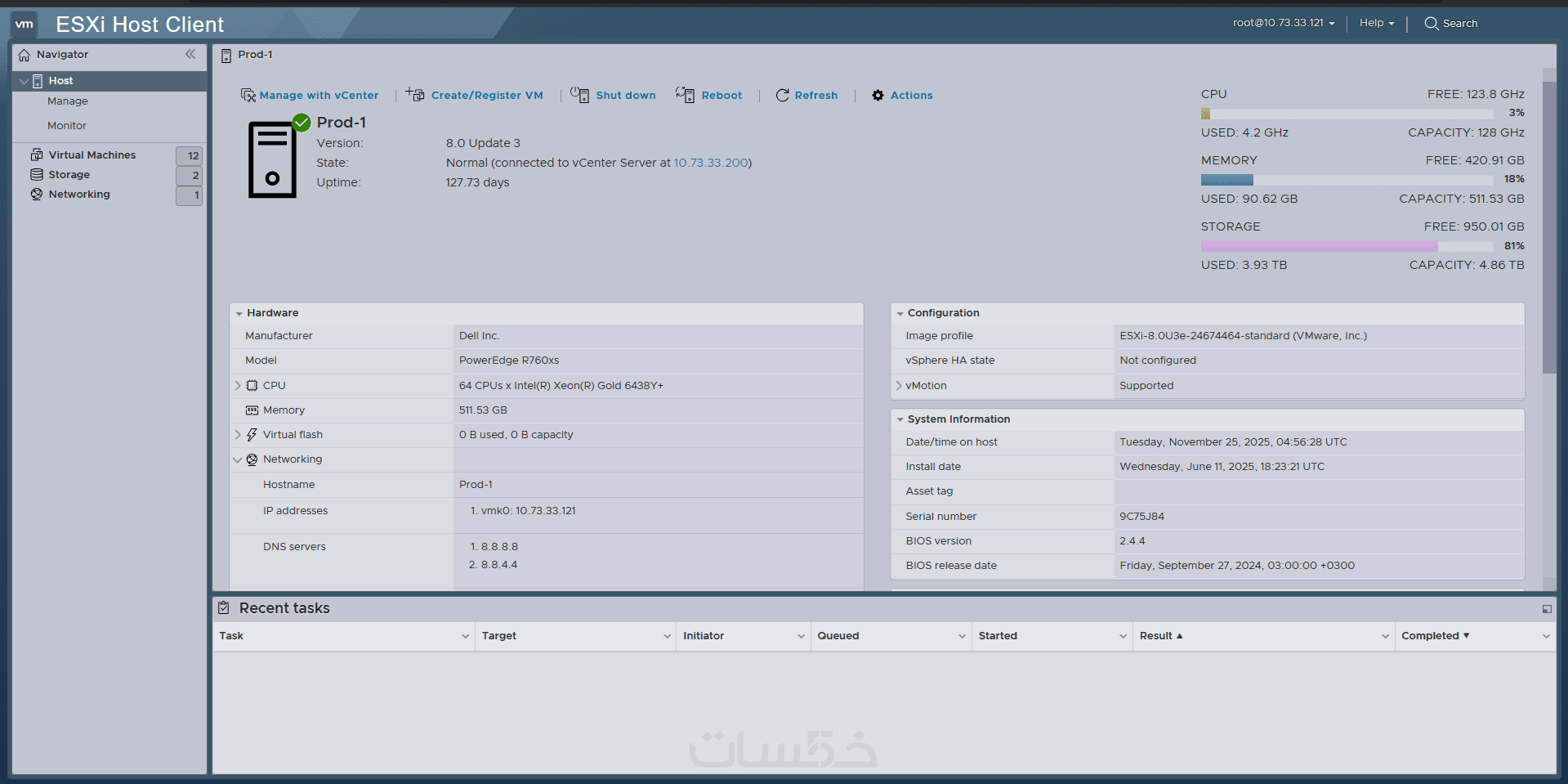This screenshot has height=784, width=1568.
Task: Click the Actions button label
Action: coord(912,96)
